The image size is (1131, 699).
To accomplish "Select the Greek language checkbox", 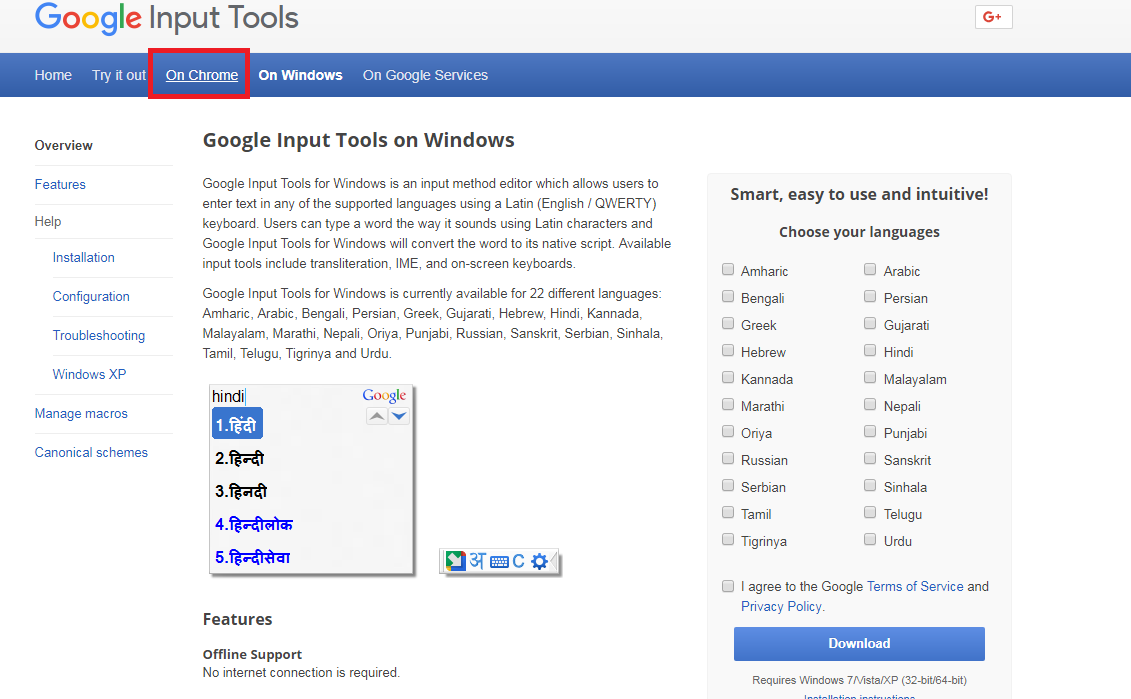I will [728, 324].
